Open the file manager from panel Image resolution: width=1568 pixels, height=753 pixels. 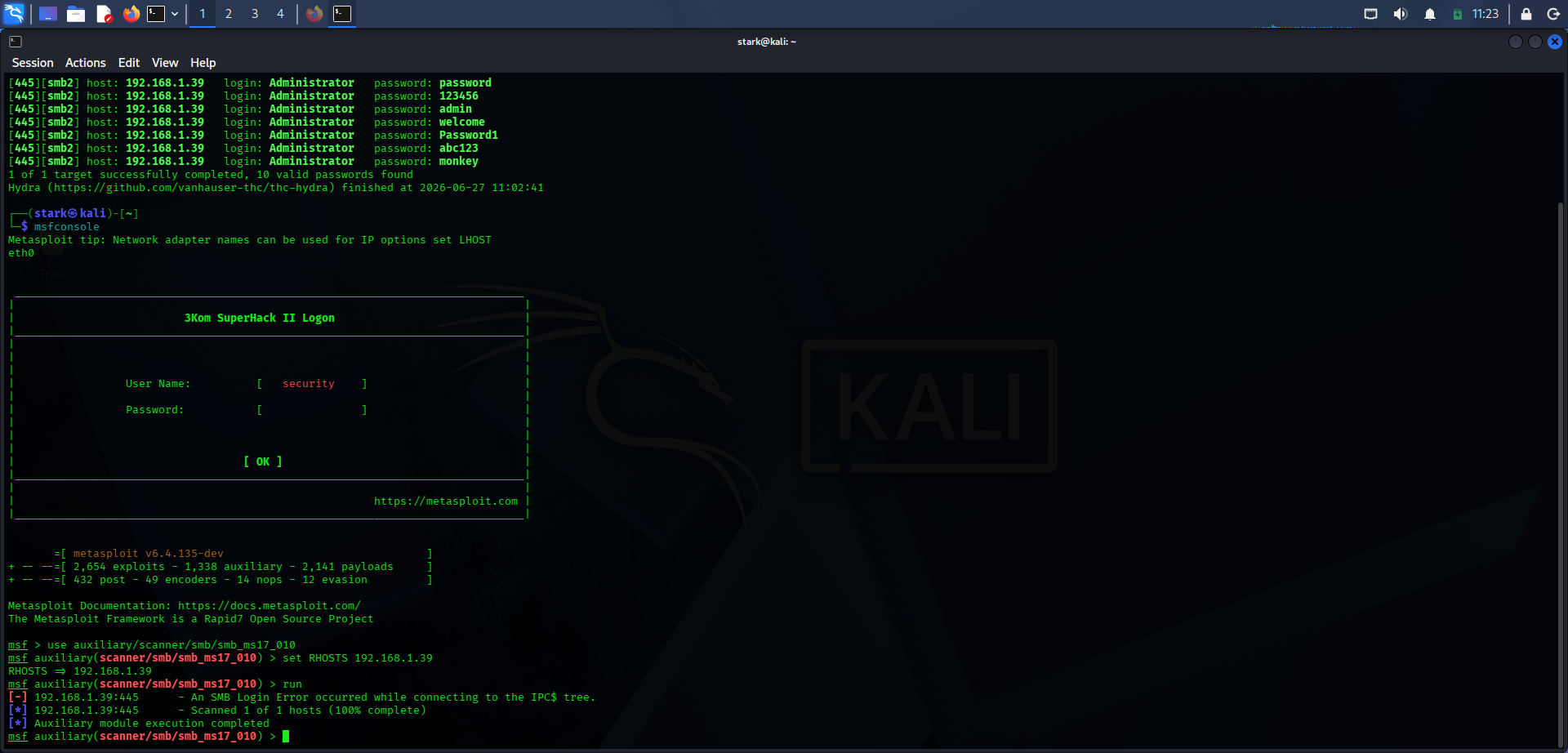(x=76, y=14)
